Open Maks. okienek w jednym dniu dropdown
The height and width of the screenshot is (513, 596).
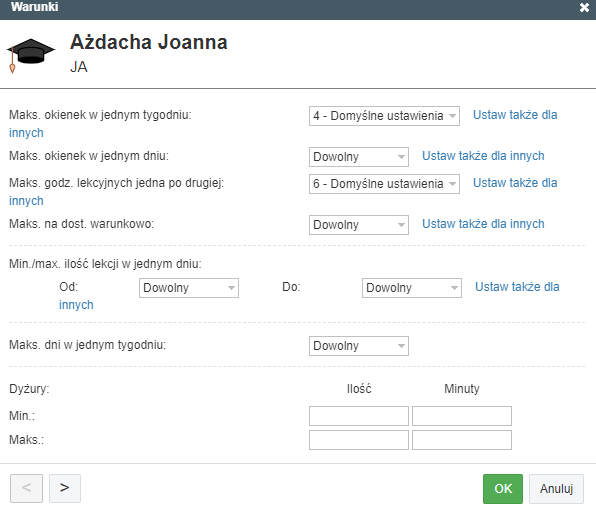[x=359, y=157]
